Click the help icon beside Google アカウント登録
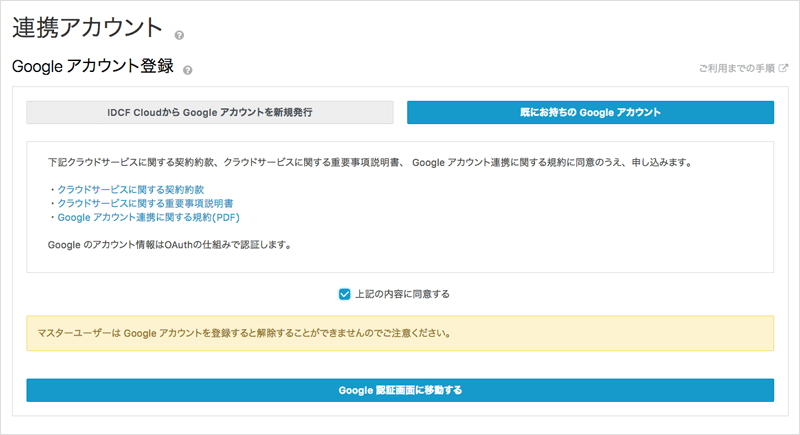Image resolution: width=800 pixels, height=435 pixels. (188, 70)
